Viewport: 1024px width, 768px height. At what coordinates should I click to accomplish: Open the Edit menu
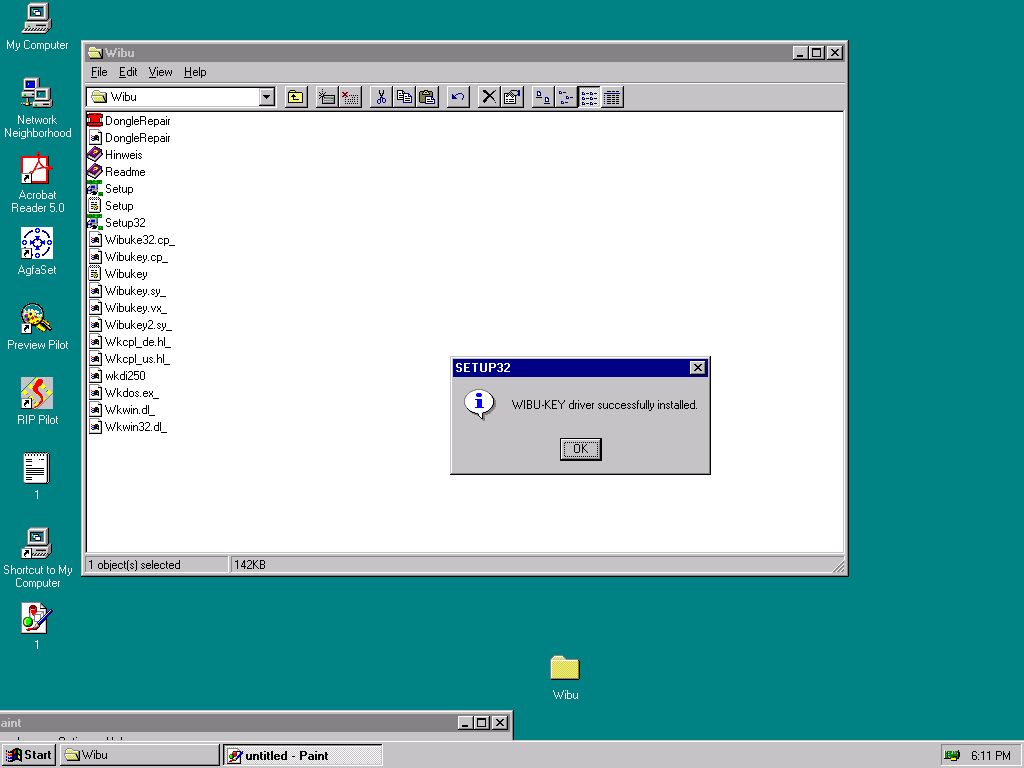(128, 72)
